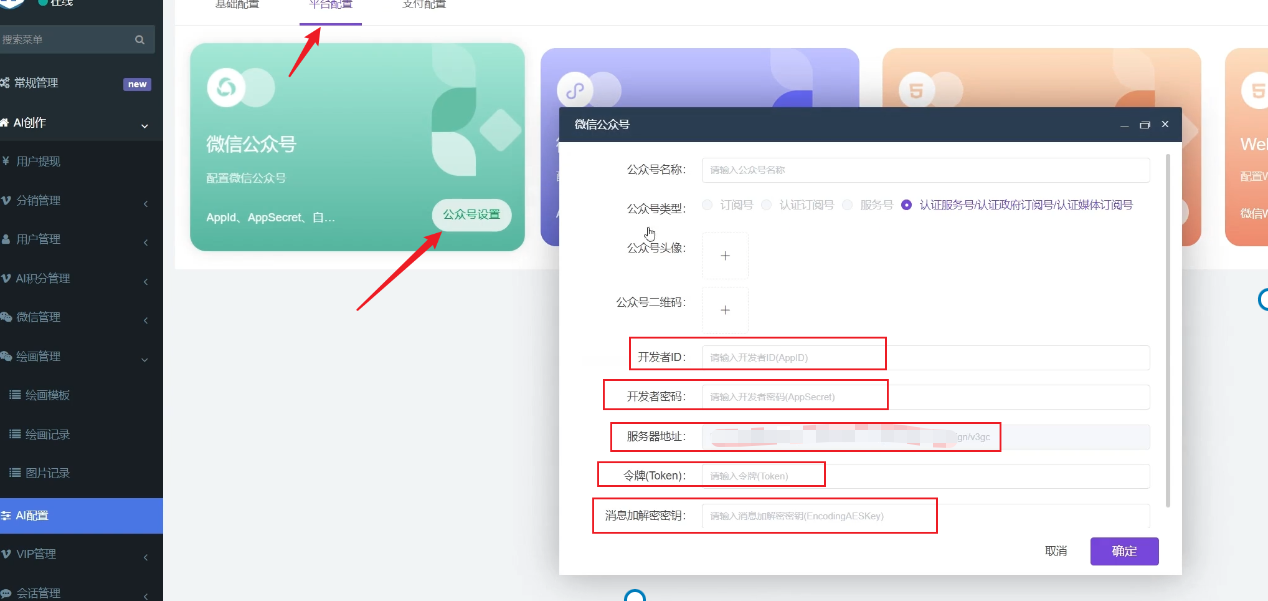Click the magnifier icon in the menu search
Image resolution: width=1268 pixels, height=601 pixels.
tap(140, 40)
